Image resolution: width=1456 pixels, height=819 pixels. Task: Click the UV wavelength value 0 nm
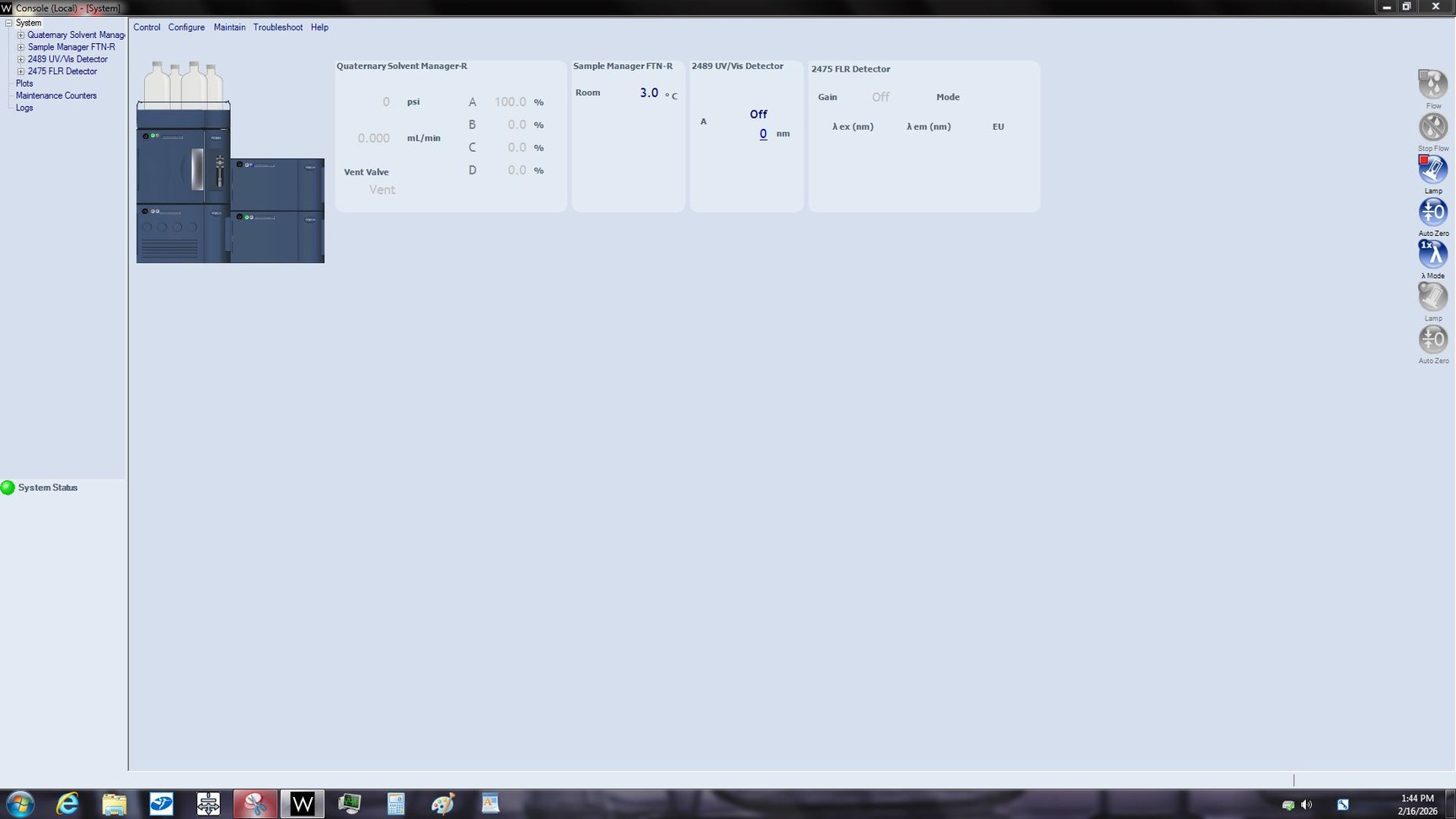pyautogui.click(x=763, y=134)
